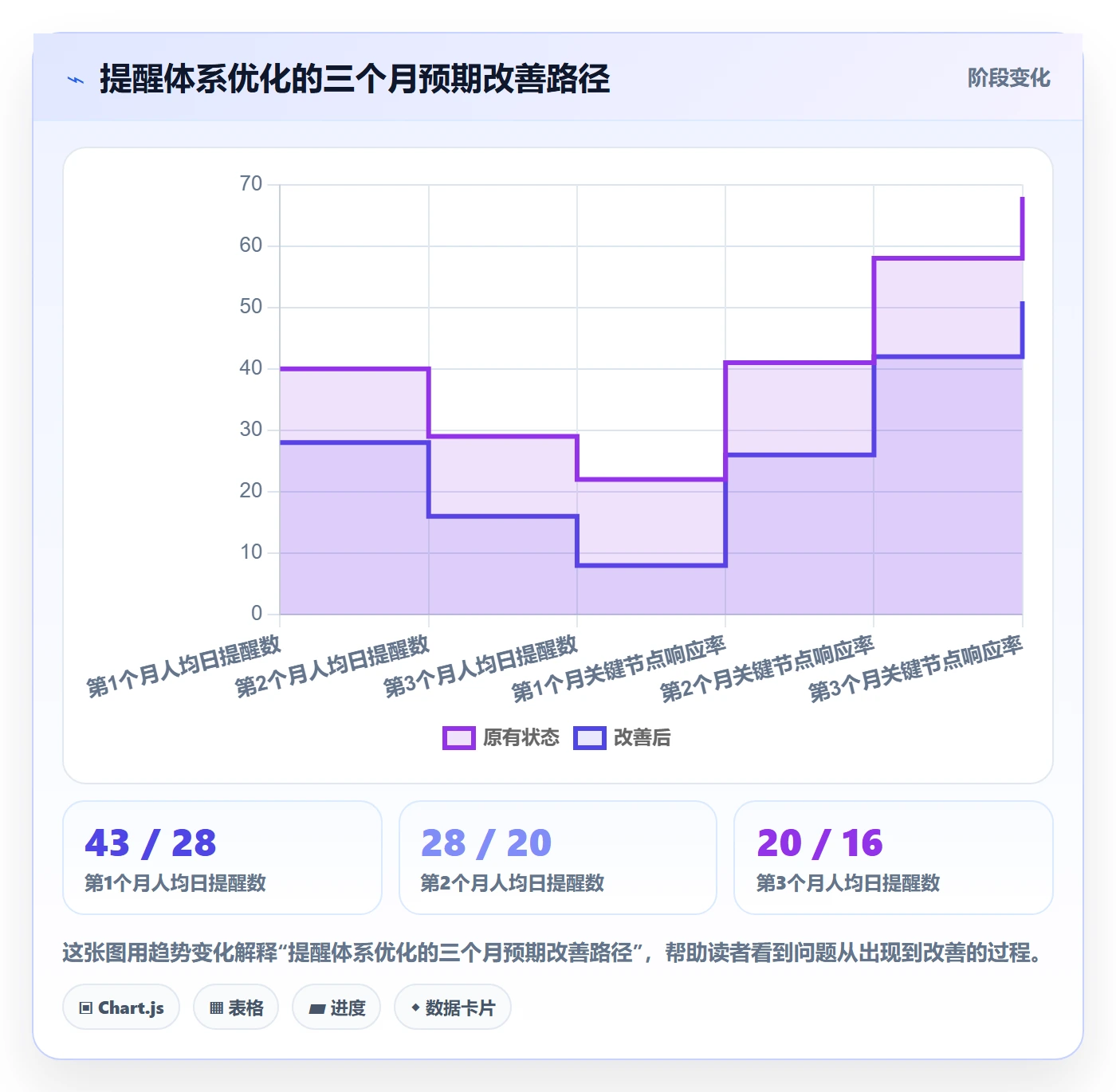Click the chart title 提醒体系优化的三个月预期改善路径
Screen dimensions: 1116x1092
click(x=355, y=79)
